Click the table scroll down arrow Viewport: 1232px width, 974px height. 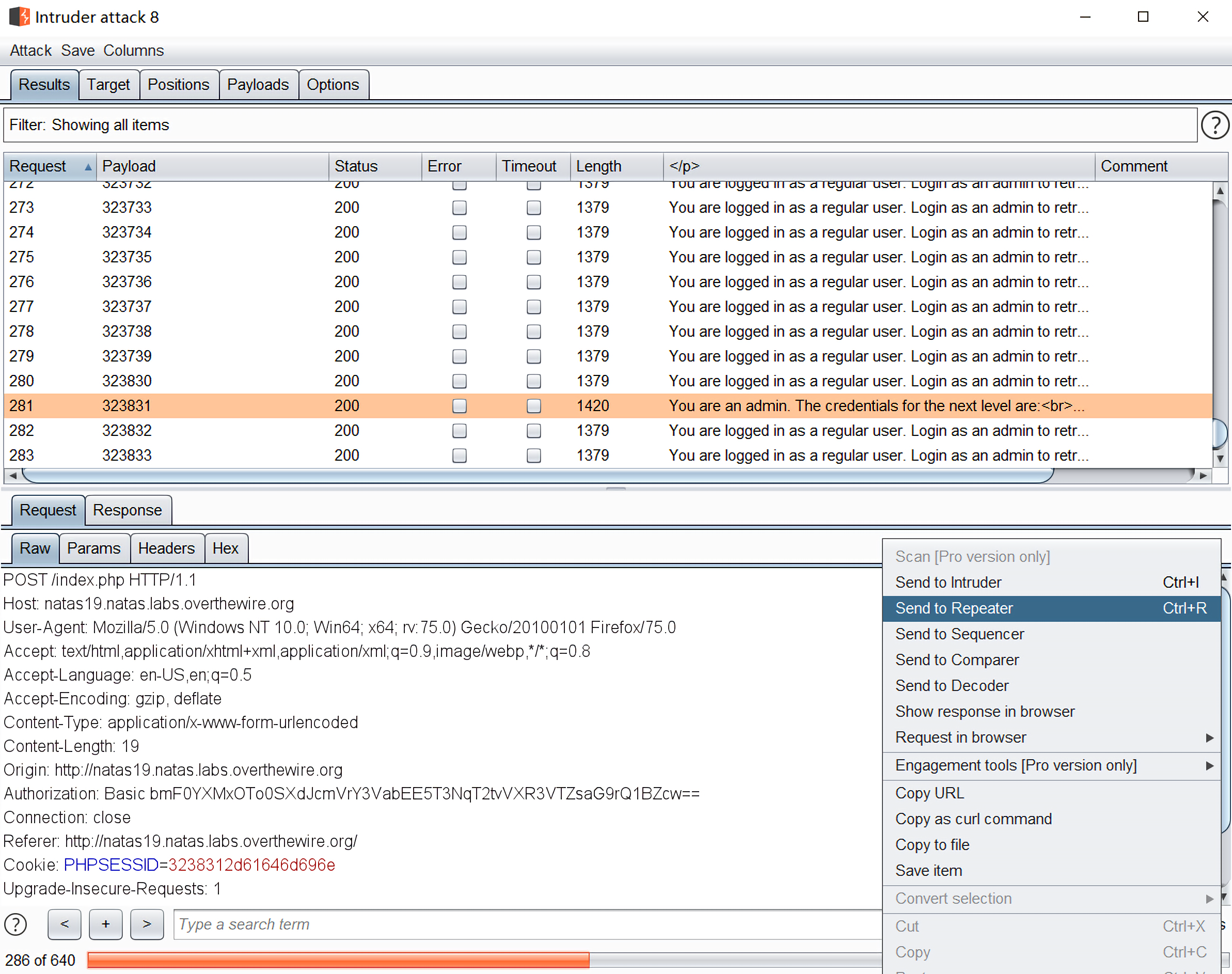pyautogui.click(x=1220, y=459)
